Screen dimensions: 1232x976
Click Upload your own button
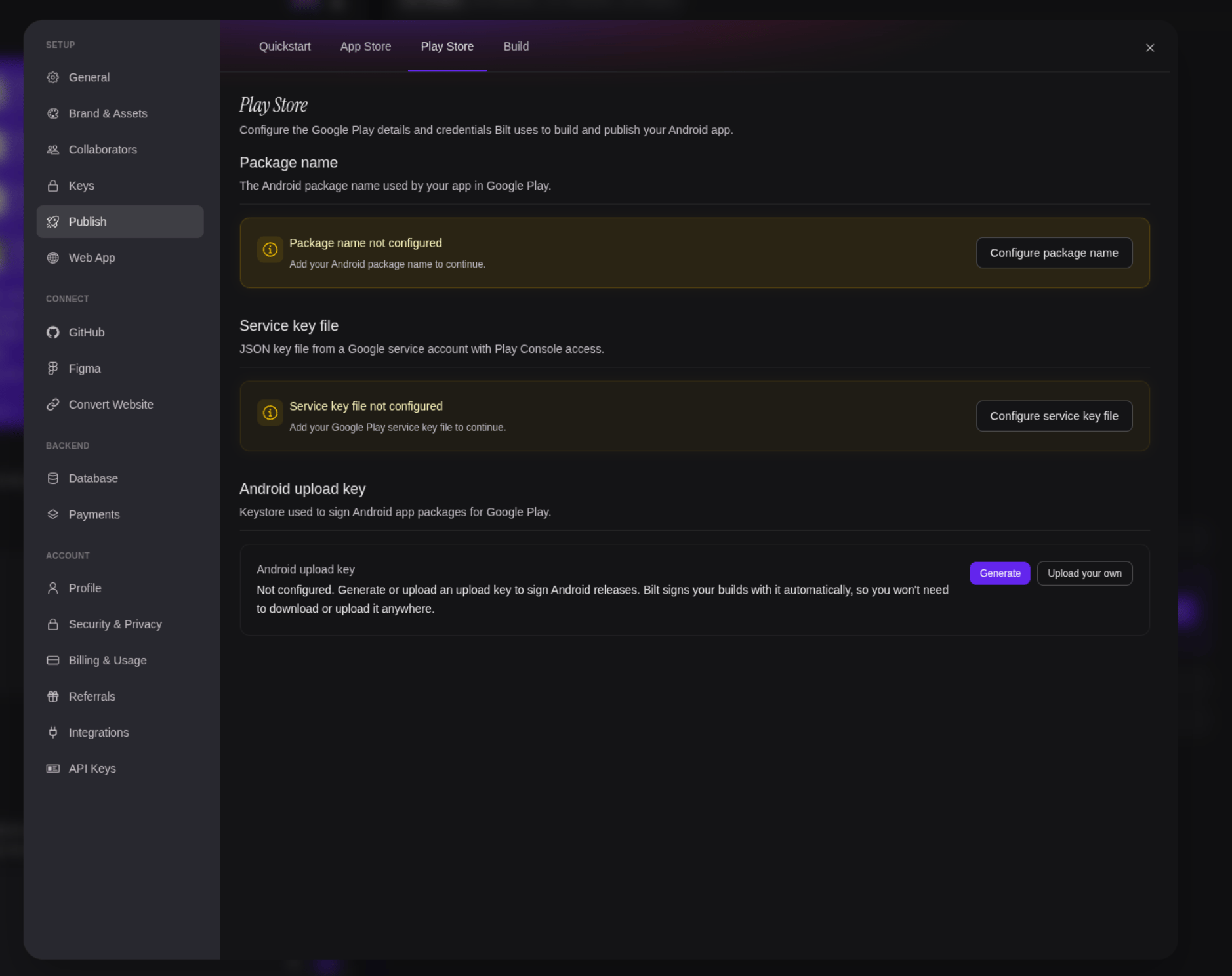click(1084, 573)
